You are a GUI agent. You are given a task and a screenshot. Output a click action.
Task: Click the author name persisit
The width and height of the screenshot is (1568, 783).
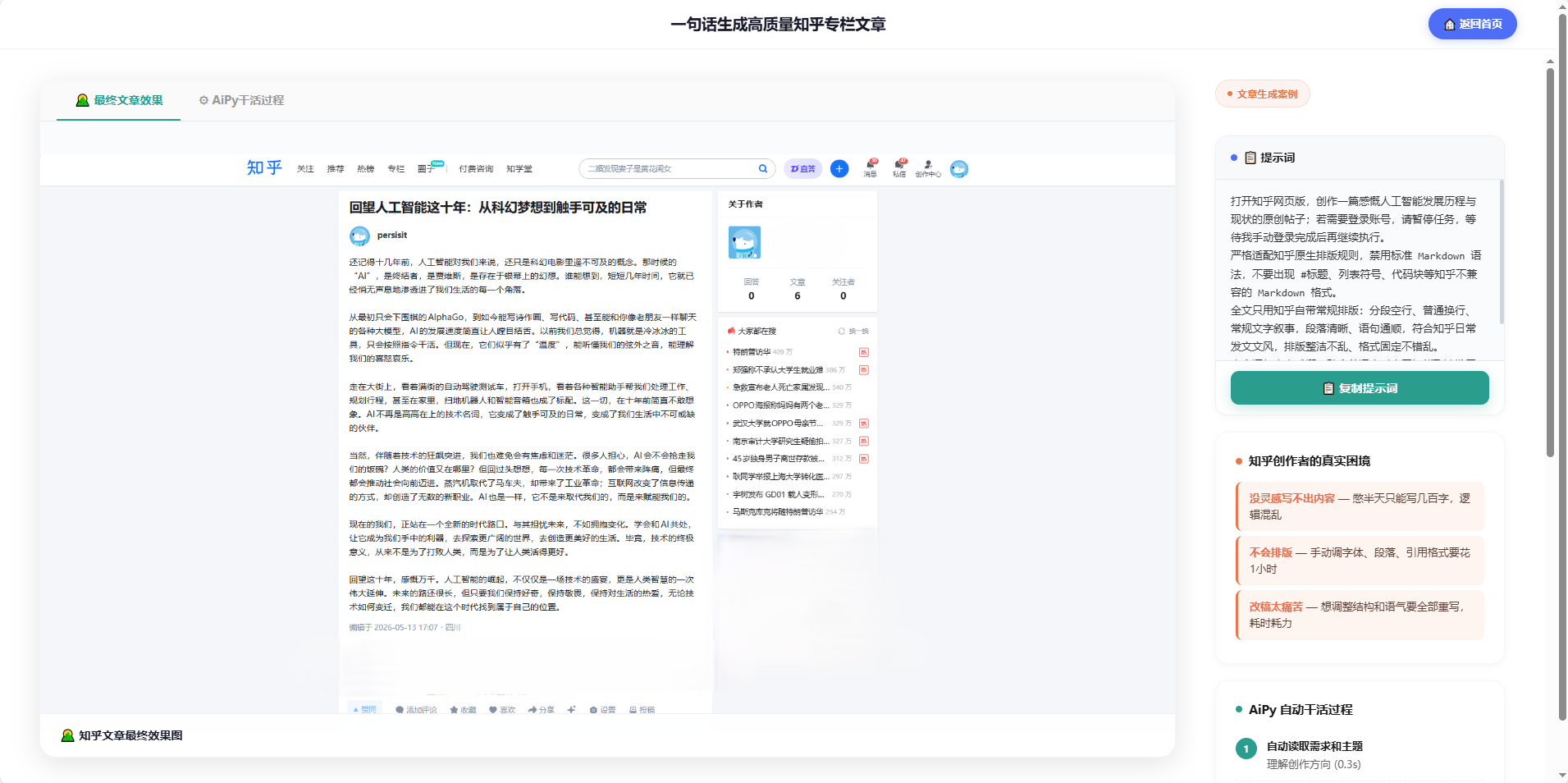point(392,236)
